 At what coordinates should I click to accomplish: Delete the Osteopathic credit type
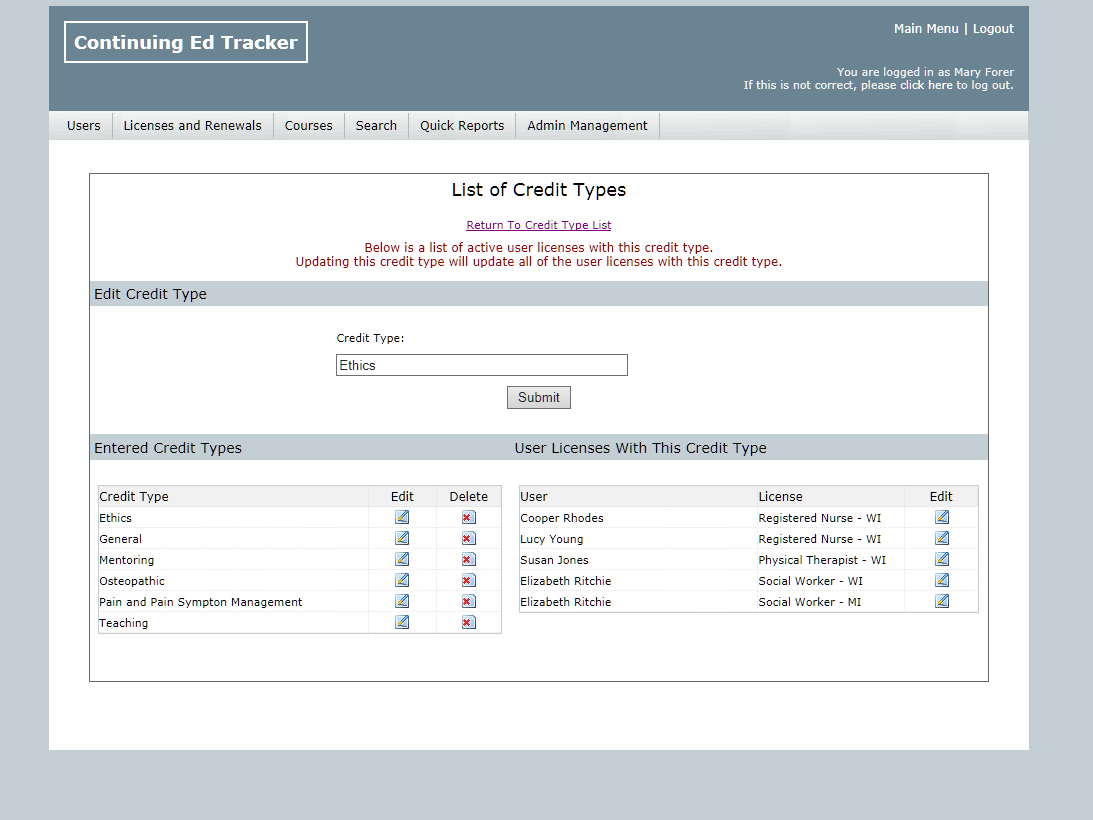tap(468, 580)
